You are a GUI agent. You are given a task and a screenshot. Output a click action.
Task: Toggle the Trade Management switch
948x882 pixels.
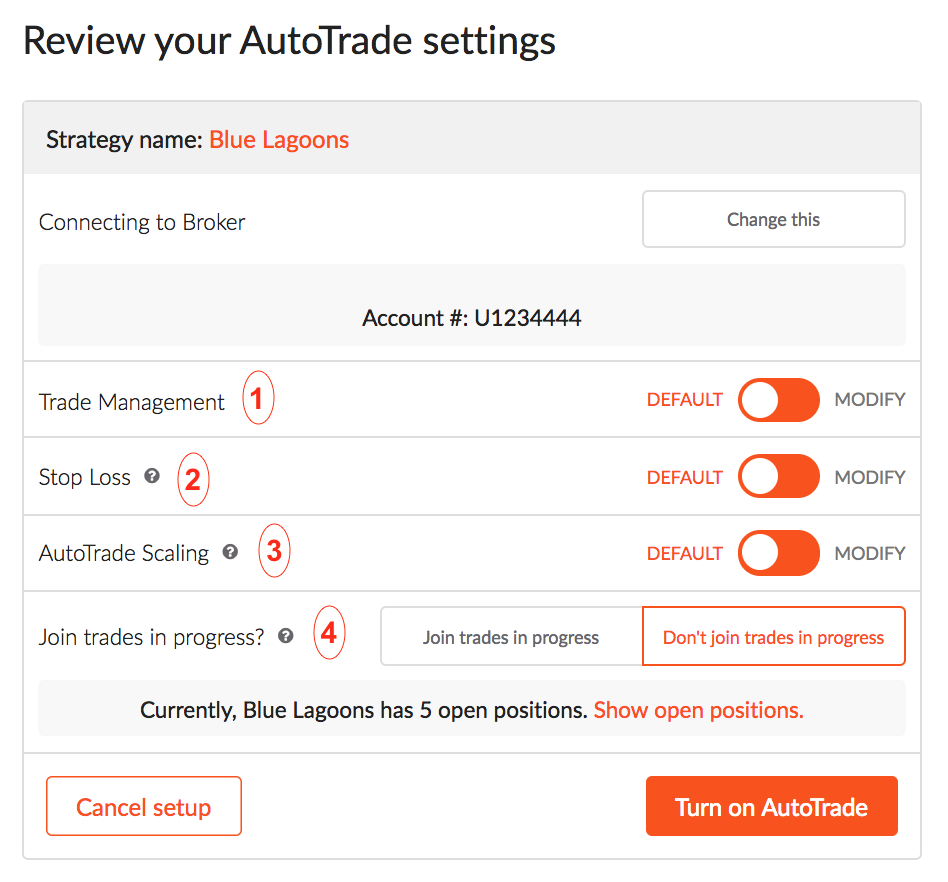coord(779,400)
